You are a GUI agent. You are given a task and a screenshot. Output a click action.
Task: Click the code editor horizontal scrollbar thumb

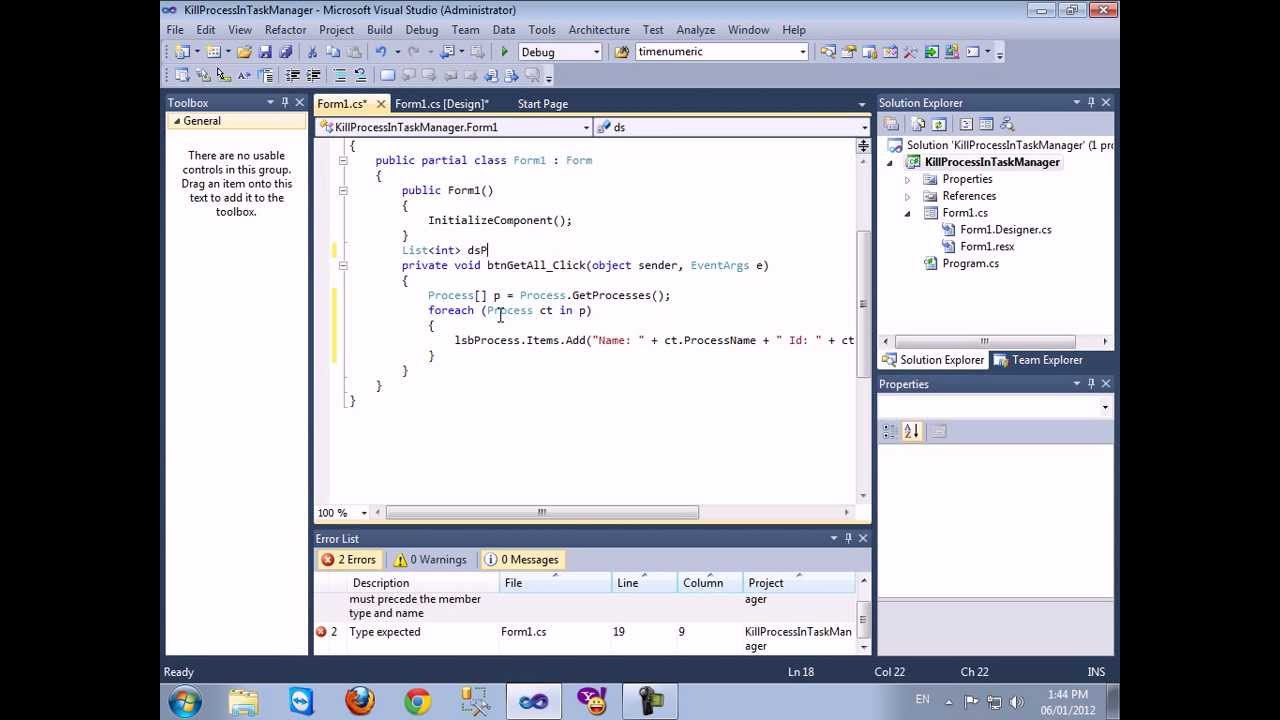coord(542,513)
